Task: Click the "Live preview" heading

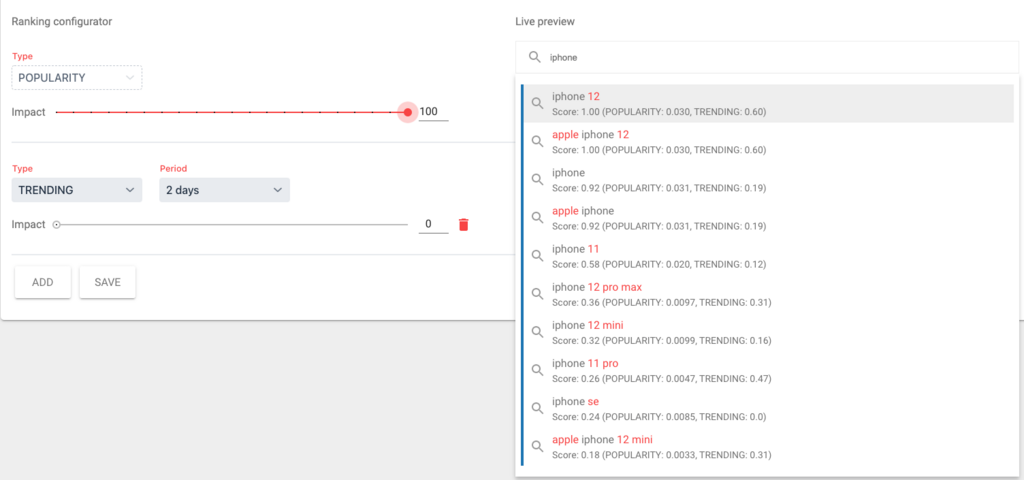Action: click(x=545, y=22)
